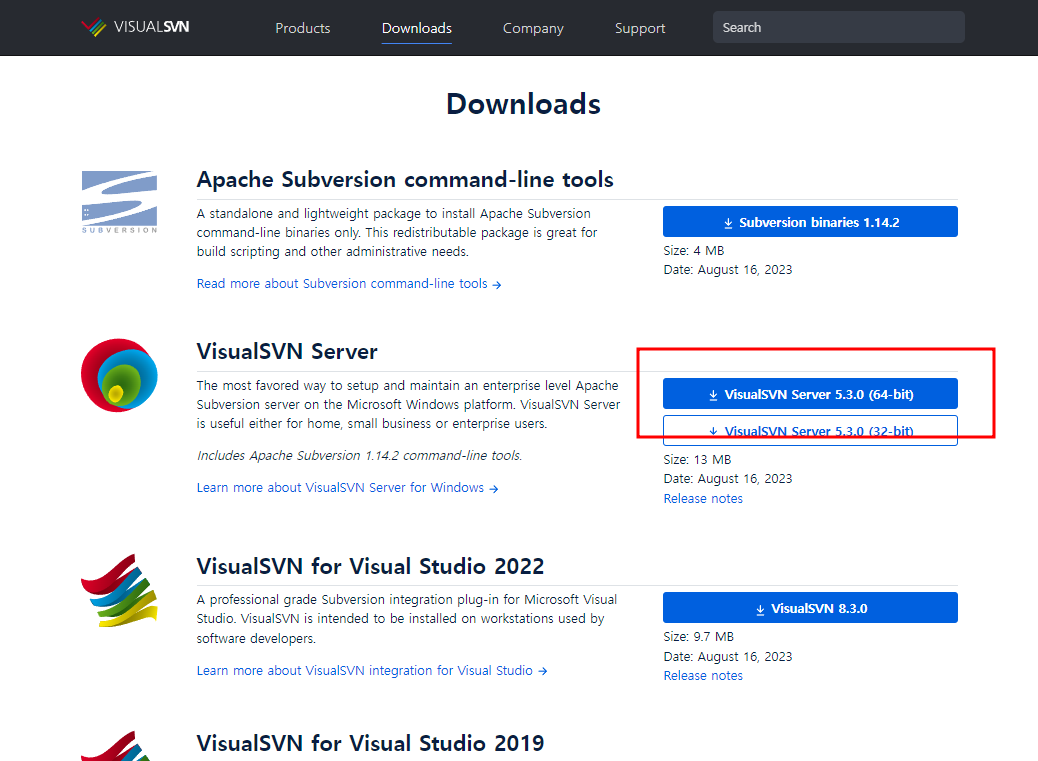This screenshot has width=1038, height=761.
Task: Download VisualSVN 8.3.0
Action: point(810,607)
